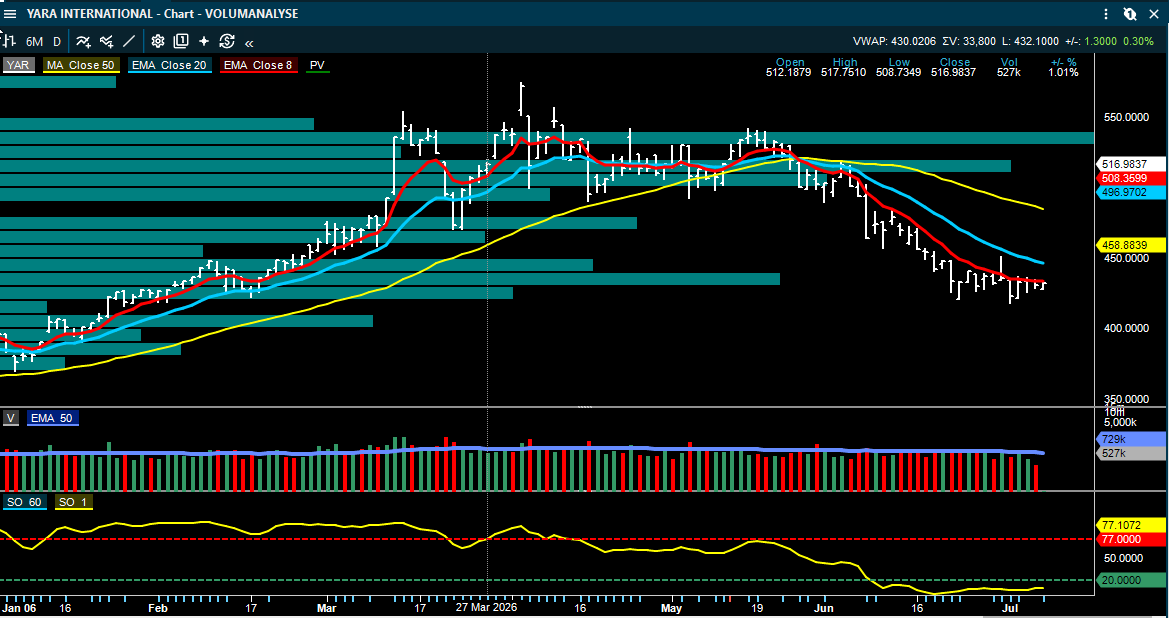Click the 27 Mar 2026 date marker

pos(487,607)
